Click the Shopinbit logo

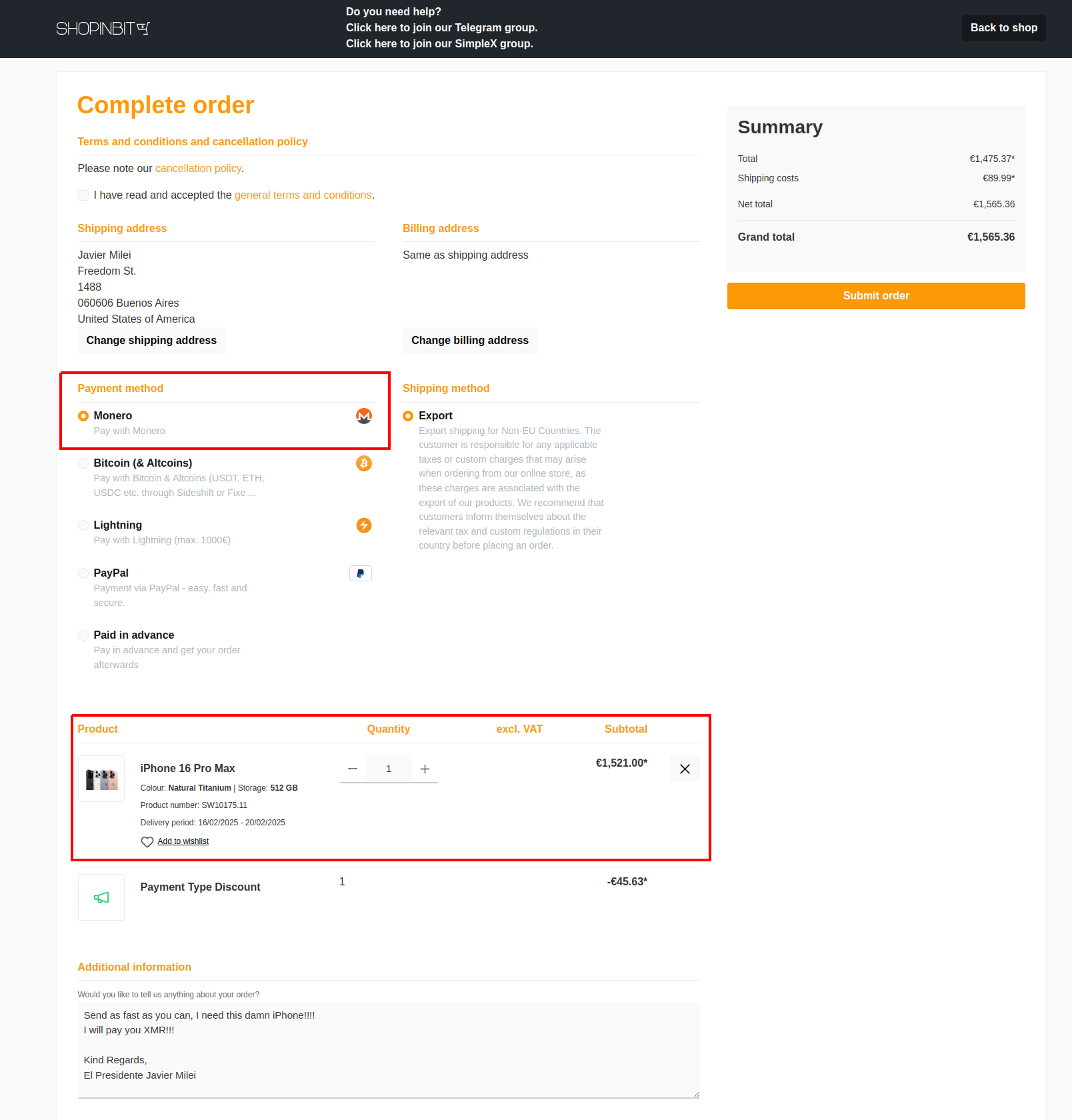click(103, 29)
